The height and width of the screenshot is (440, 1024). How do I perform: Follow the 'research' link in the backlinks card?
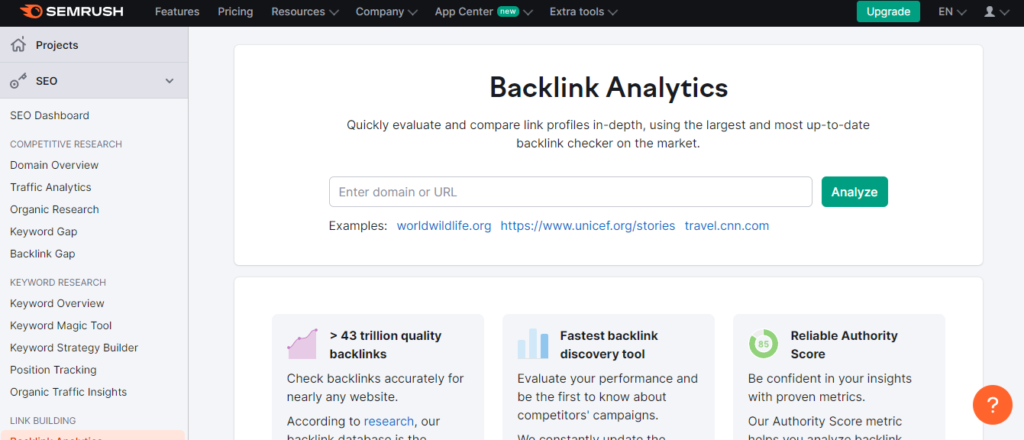coord(389,421)
